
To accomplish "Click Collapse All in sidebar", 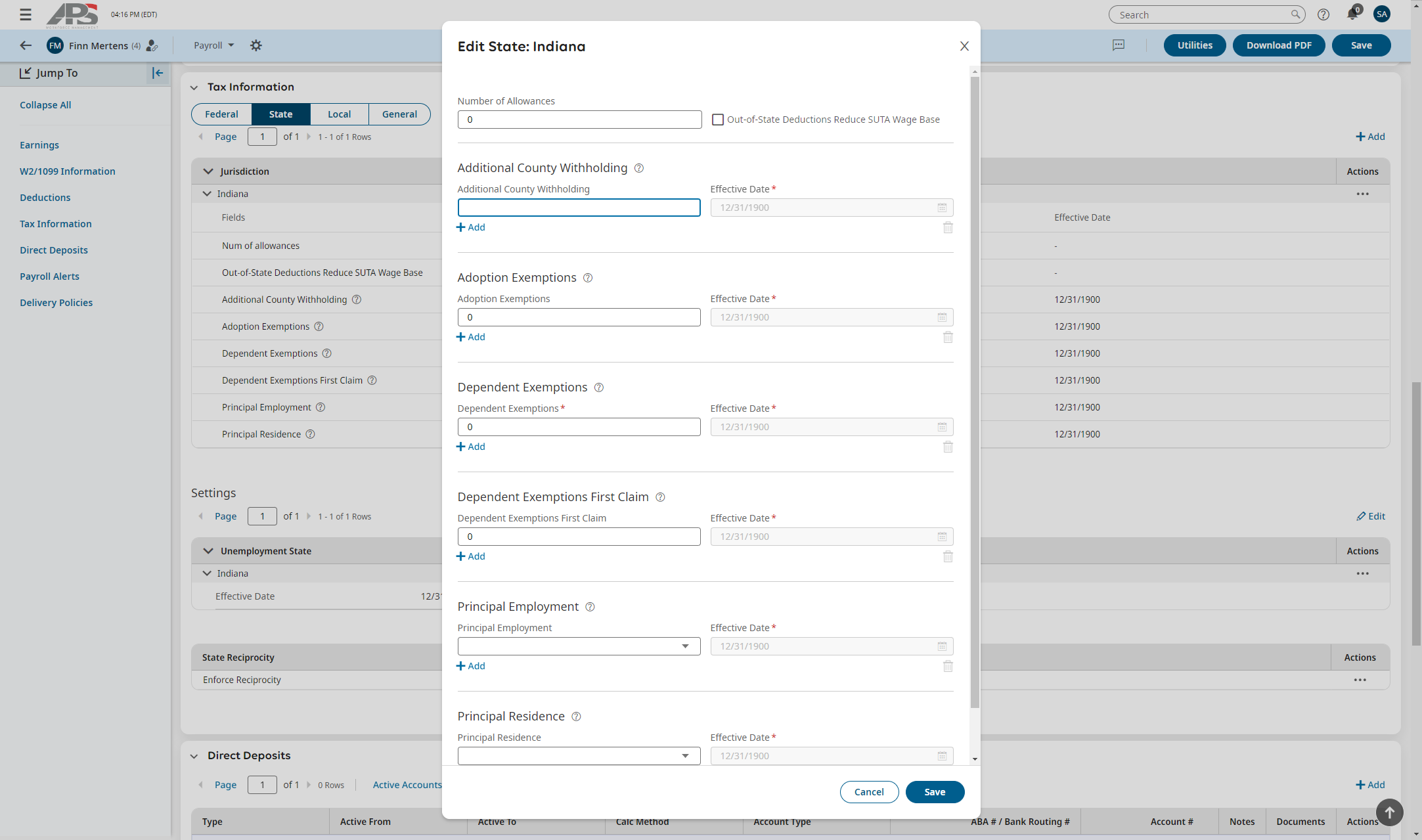I will pos(45,105).
